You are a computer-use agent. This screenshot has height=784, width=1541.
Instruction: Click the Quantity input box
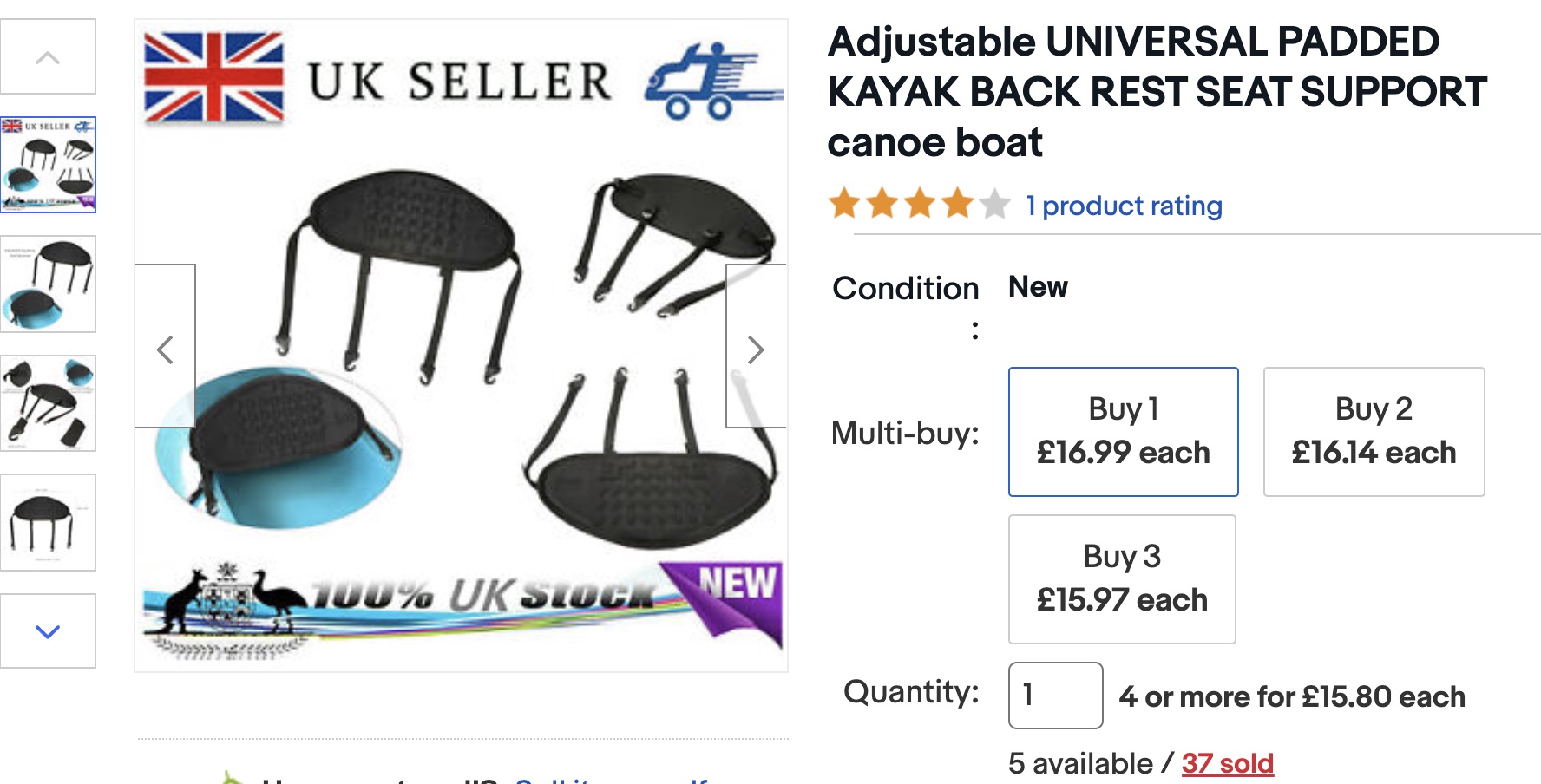(x=1055, y=695)
